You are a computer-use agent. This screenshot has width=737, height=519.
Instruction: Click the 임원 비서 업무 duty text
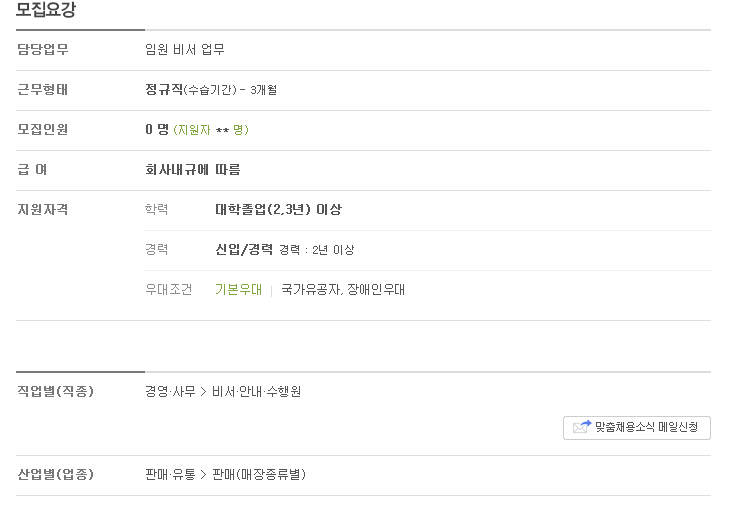click(185, 49)
